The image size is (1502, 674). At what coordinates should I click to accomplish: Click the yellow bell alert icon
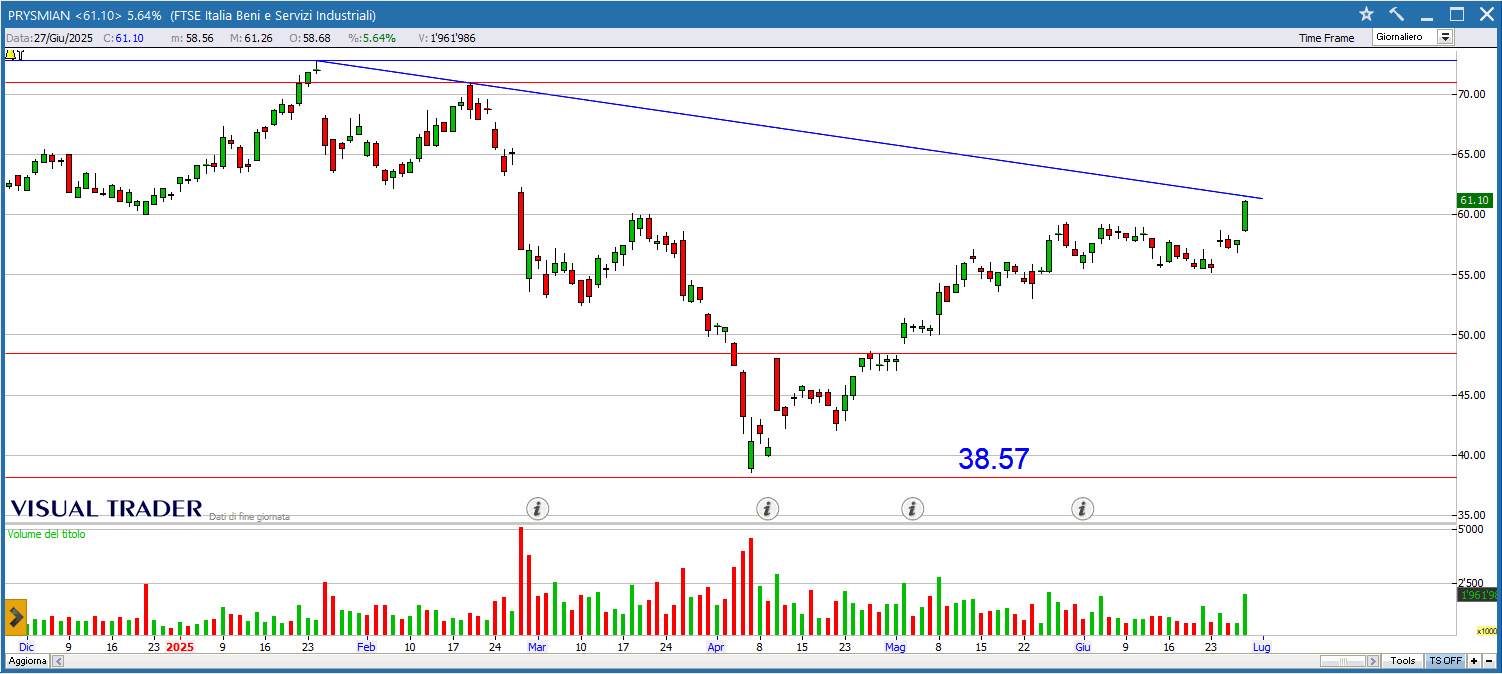[12, 53]
